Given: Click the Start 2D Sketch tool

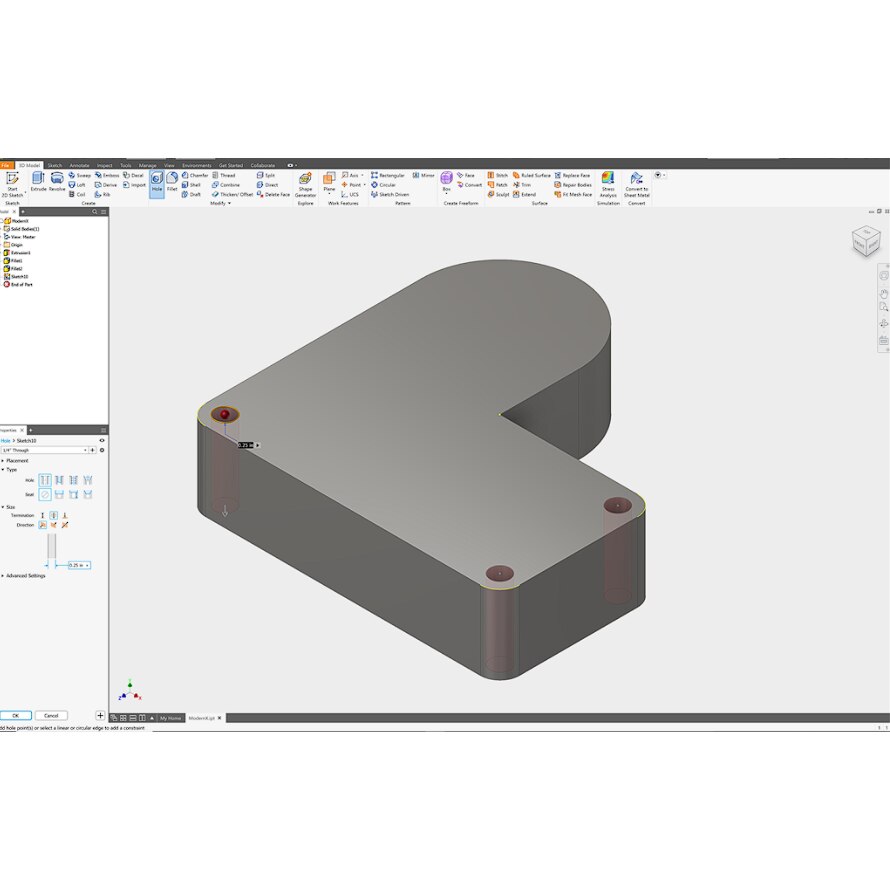Looking at the screenshot, I should (x=12, y=185).
